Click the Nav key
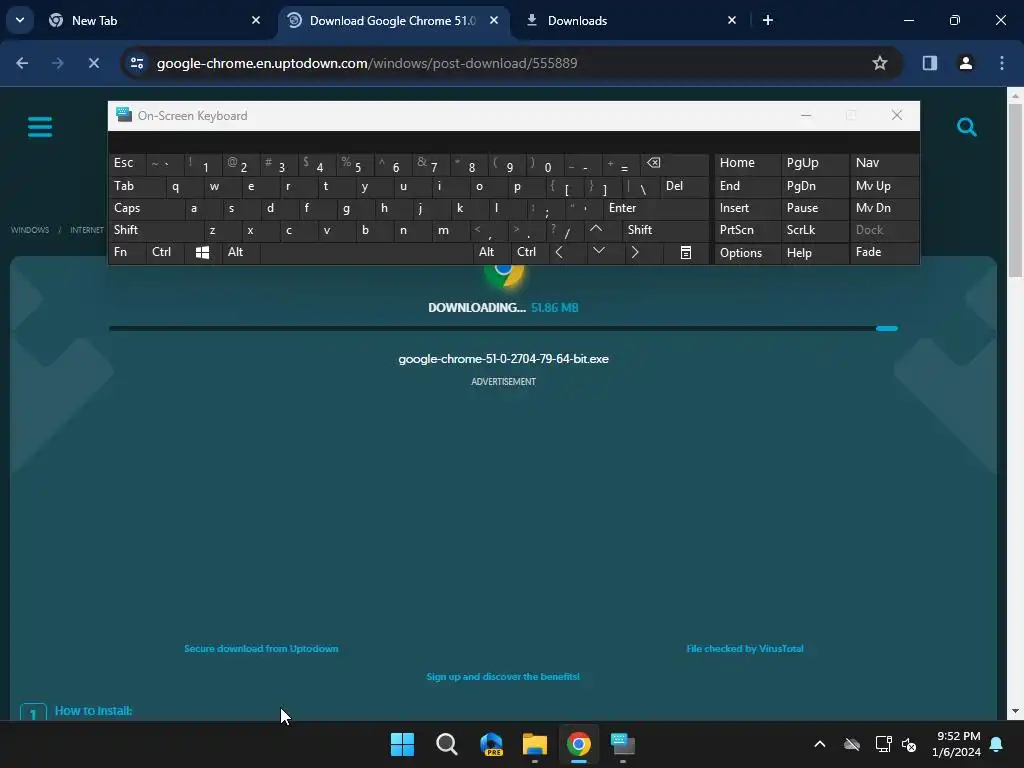This screenshot has height=768, width=1024. 884,163
